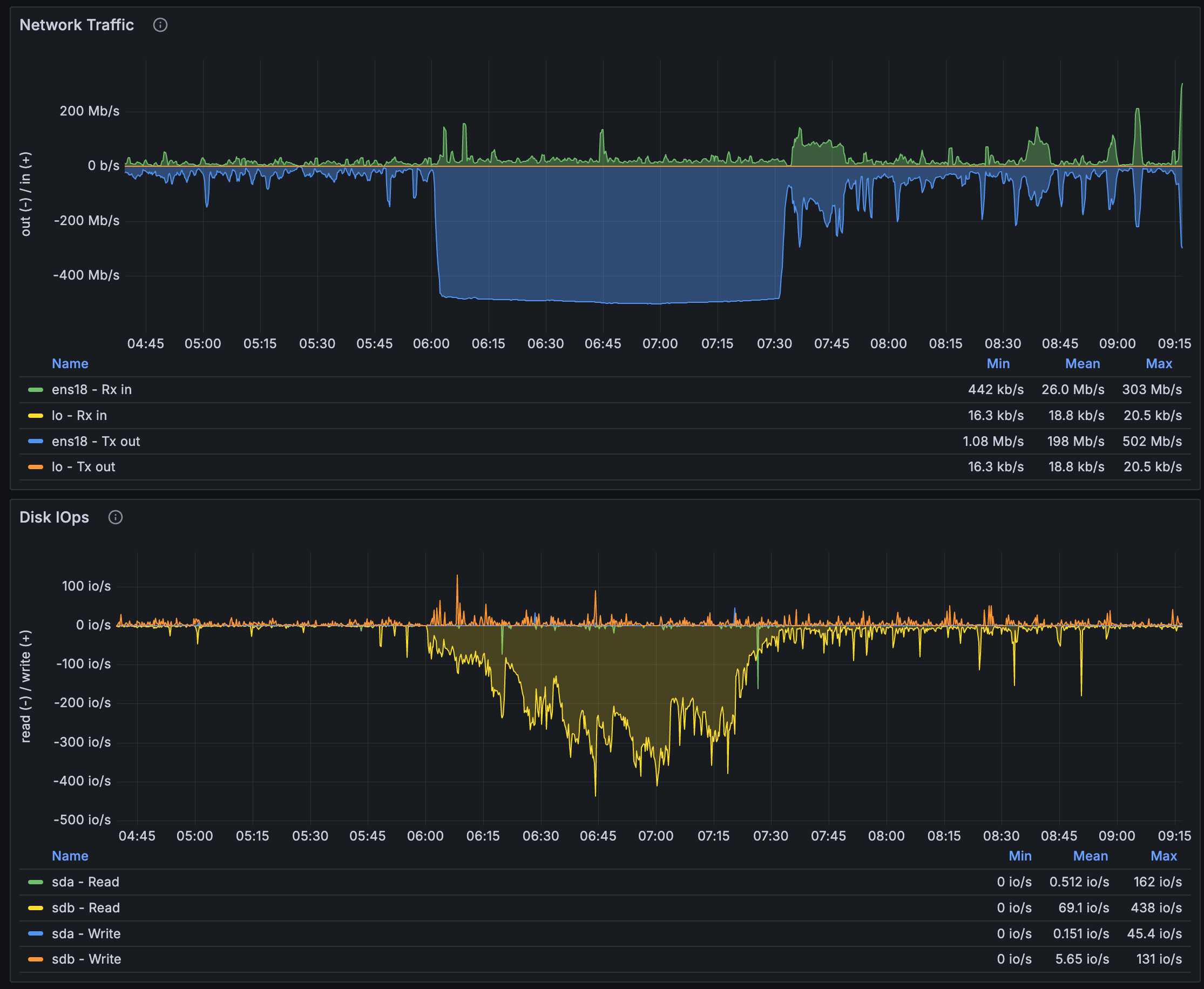This screenshot has height=989, width=1204.
Task: Toggle the ens18 - Rx in series visibility
Action: coord(92,390)
